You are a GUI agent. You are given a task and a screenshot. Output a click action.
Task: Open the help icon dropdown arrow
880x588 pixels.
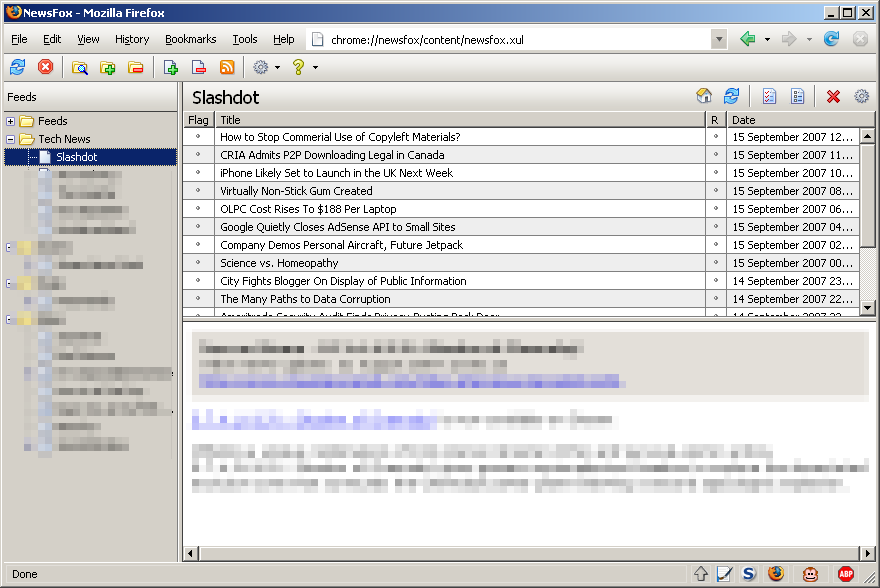pyautogui.click(x=315, y=67)
